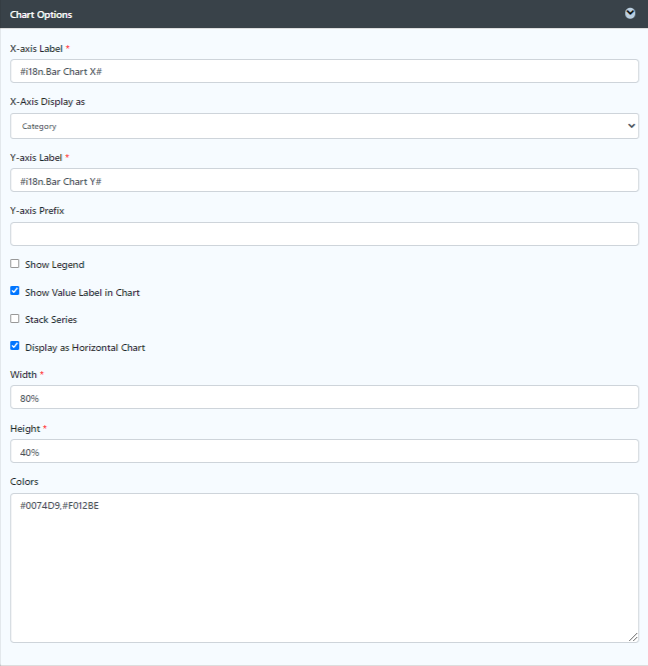
Task: Click the Chart Options header title
Action: (x=41, y=14)
